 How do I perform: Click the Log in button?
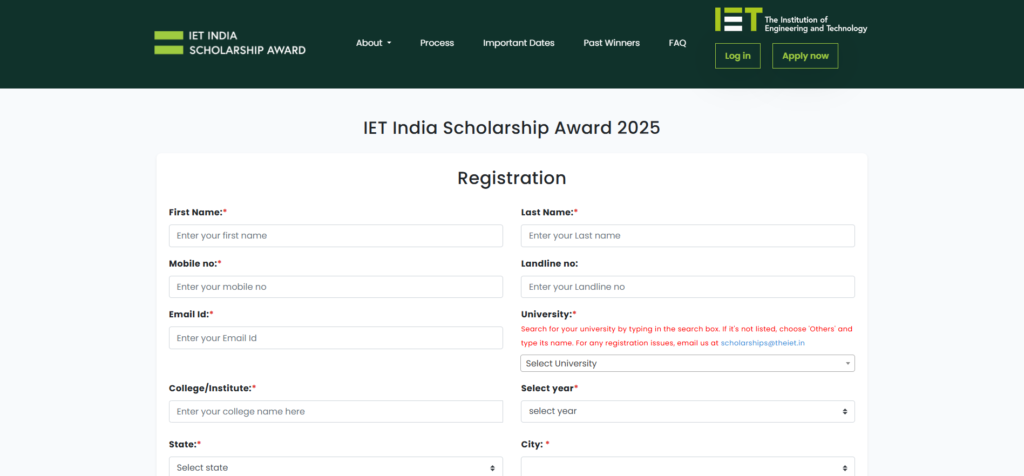(737, 56)
